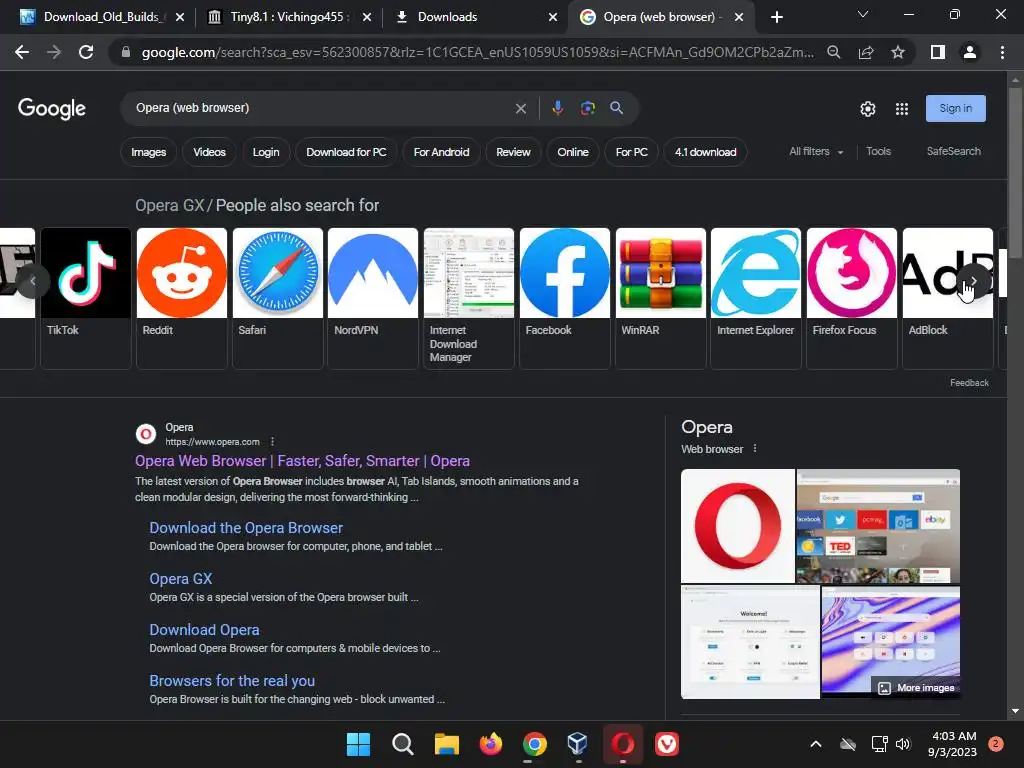This screenshot has width=1024, height=768.
Task: Open a new browser tab
Action: coord(776,17)
